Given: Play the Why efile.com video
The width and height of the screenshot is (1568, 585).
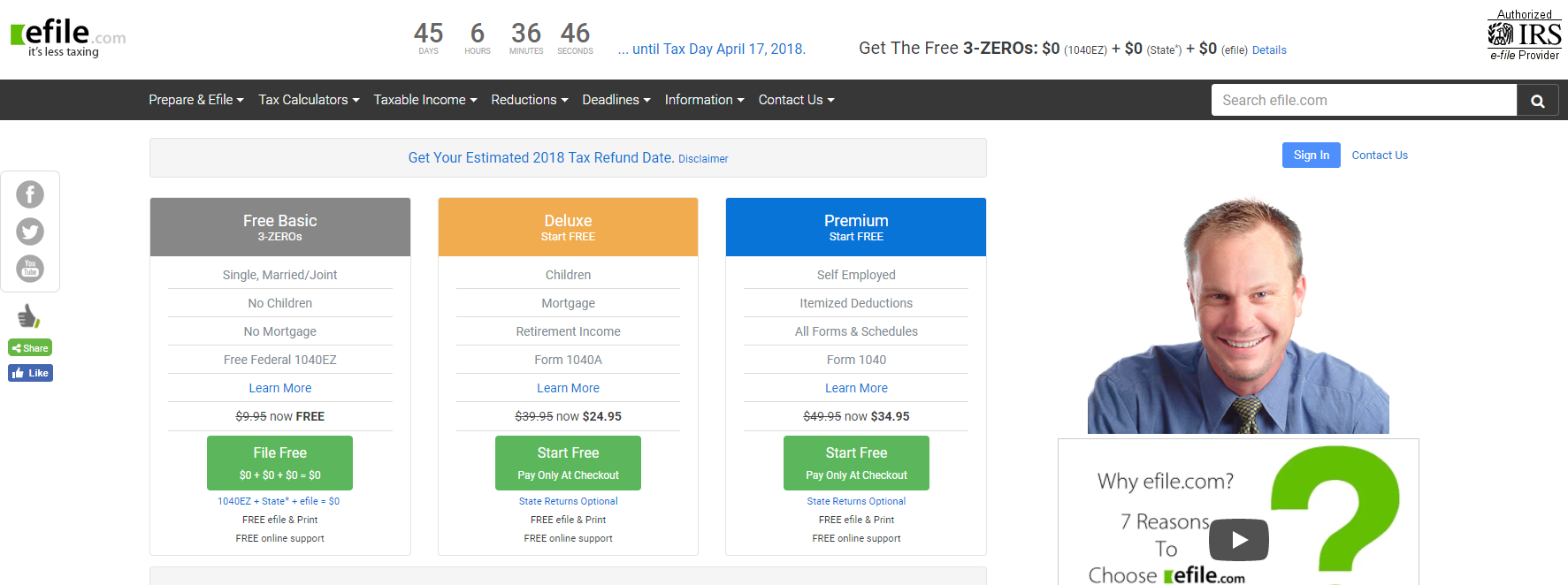Looking at the screenshot, I should 1239,539.
